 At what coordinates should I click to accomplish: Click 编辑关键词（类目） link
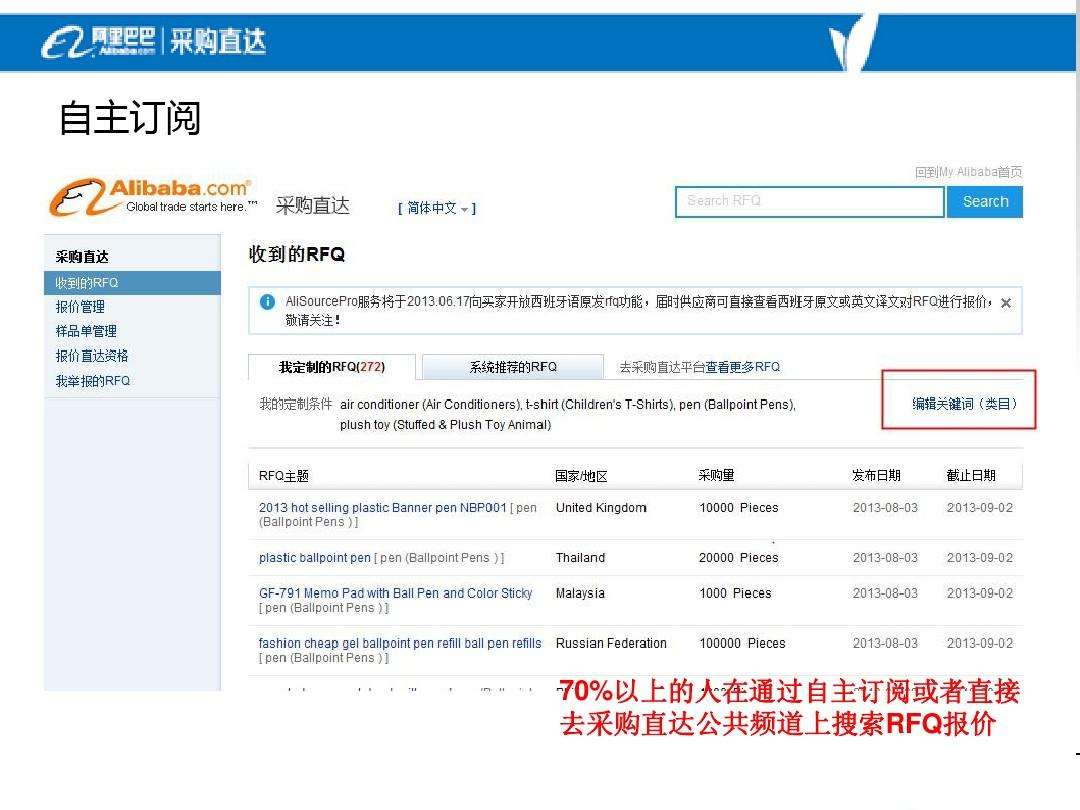click(x=964, y=404)
